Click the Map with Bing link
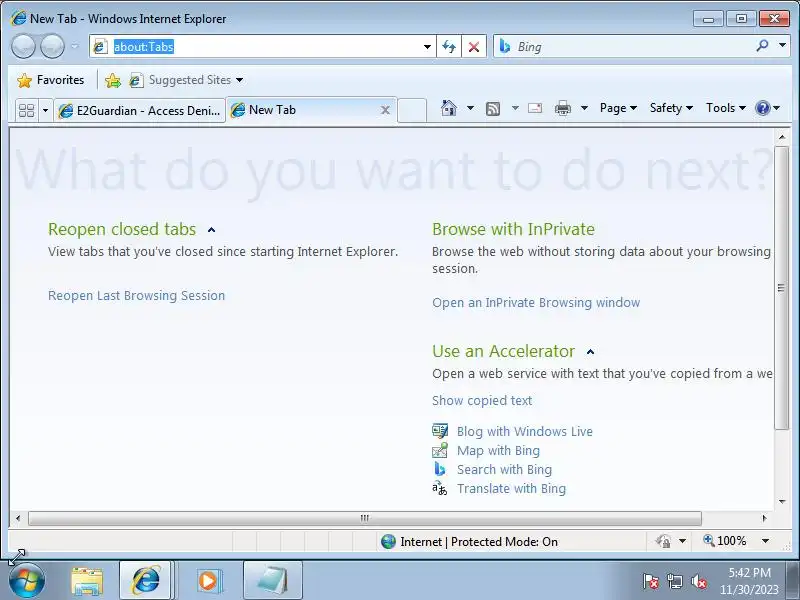 (498, 451)
